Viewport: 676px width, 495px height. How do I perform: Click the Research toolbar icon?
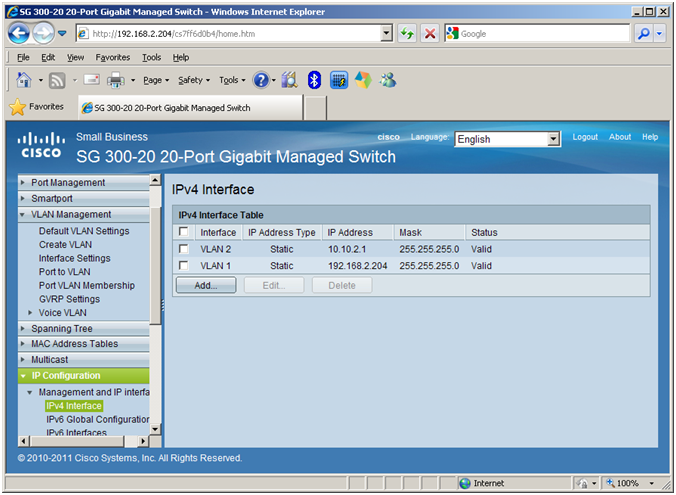pos(290,80)
